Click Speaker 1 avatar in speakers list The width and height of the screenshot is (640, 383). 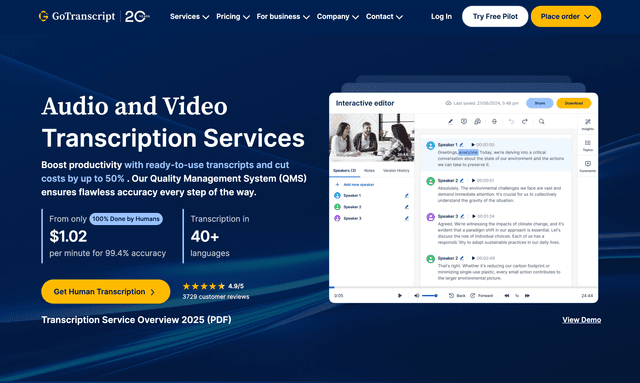click(x=337, y=196)
